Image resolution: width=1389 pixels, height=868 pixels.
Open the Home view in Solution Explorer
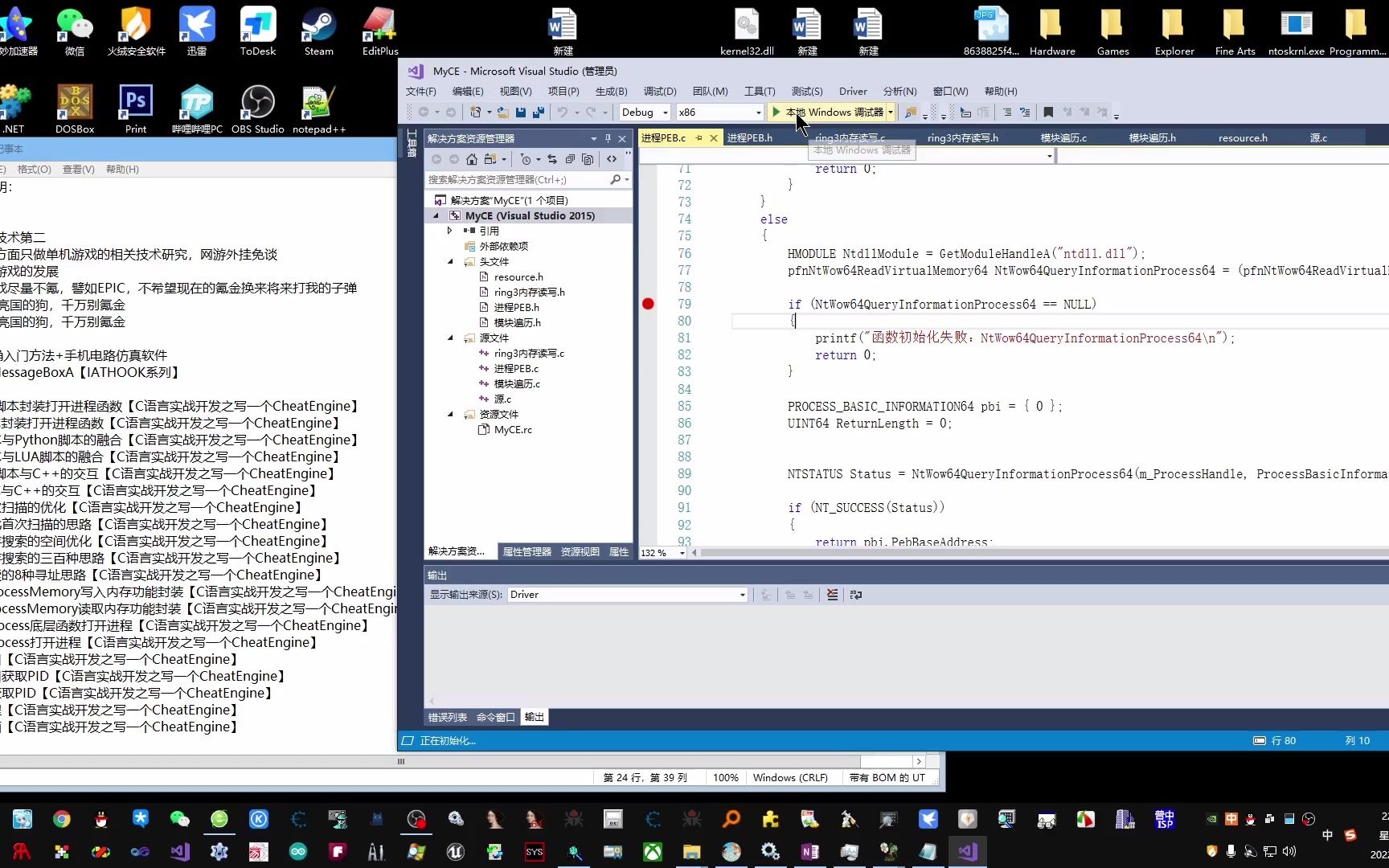pos(473,159)
